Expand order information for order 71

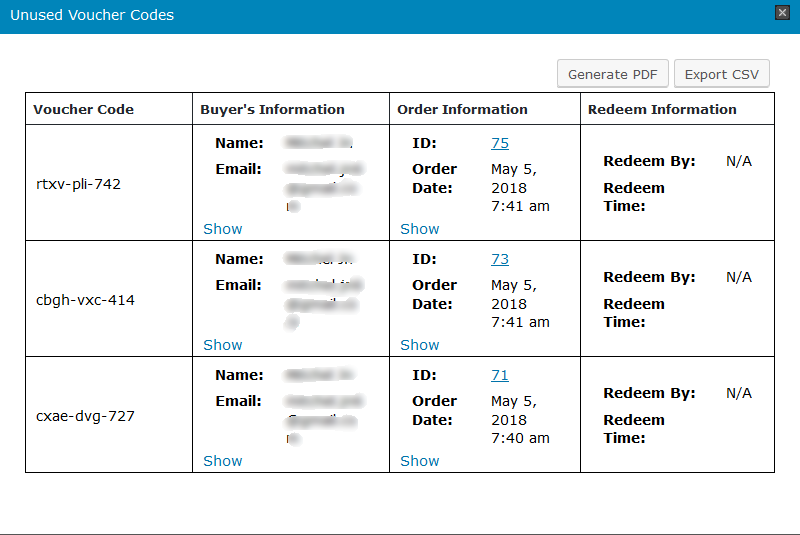click(x=419, y=461)
